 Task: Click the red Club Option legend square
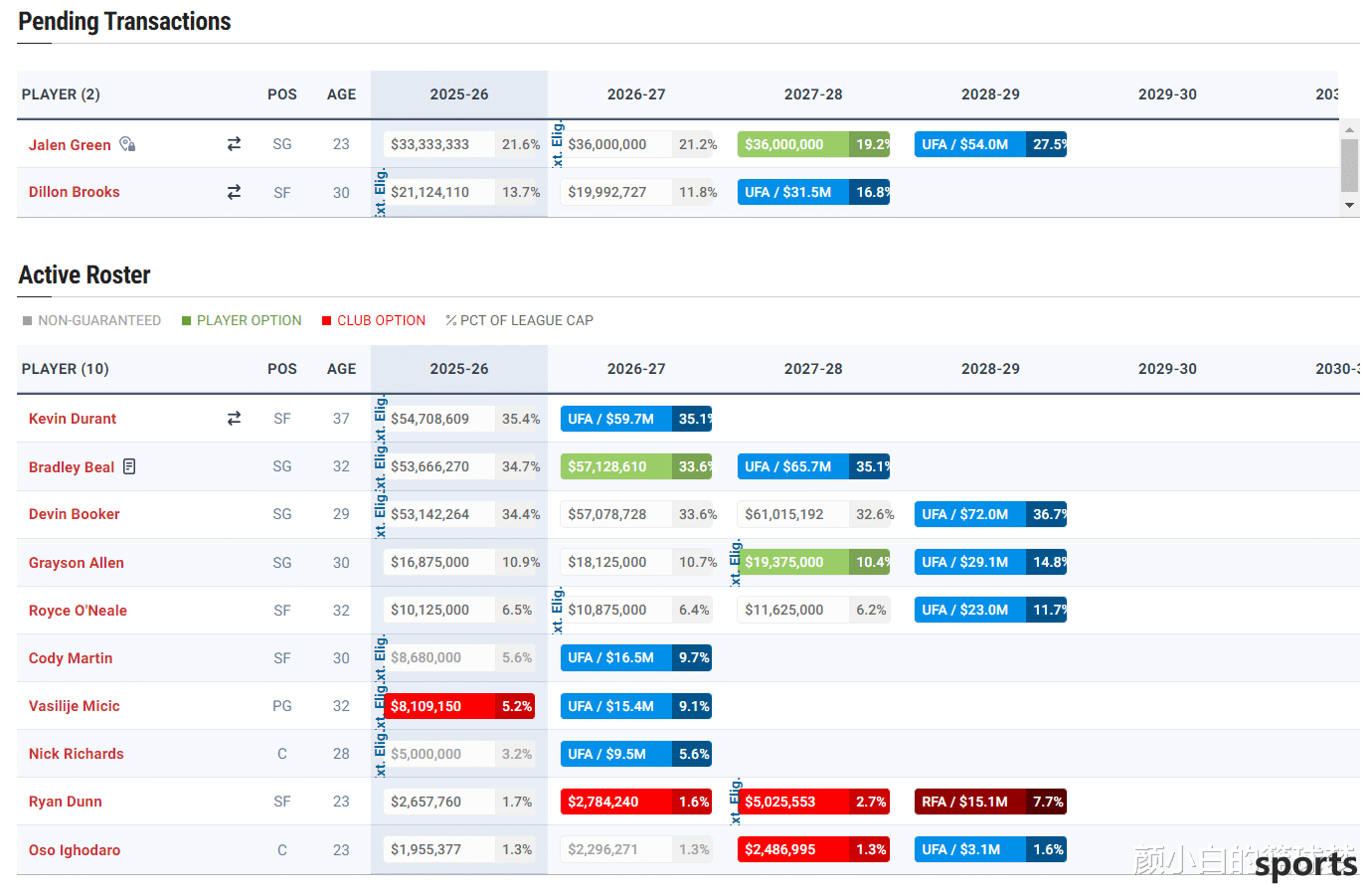point(326,320)
